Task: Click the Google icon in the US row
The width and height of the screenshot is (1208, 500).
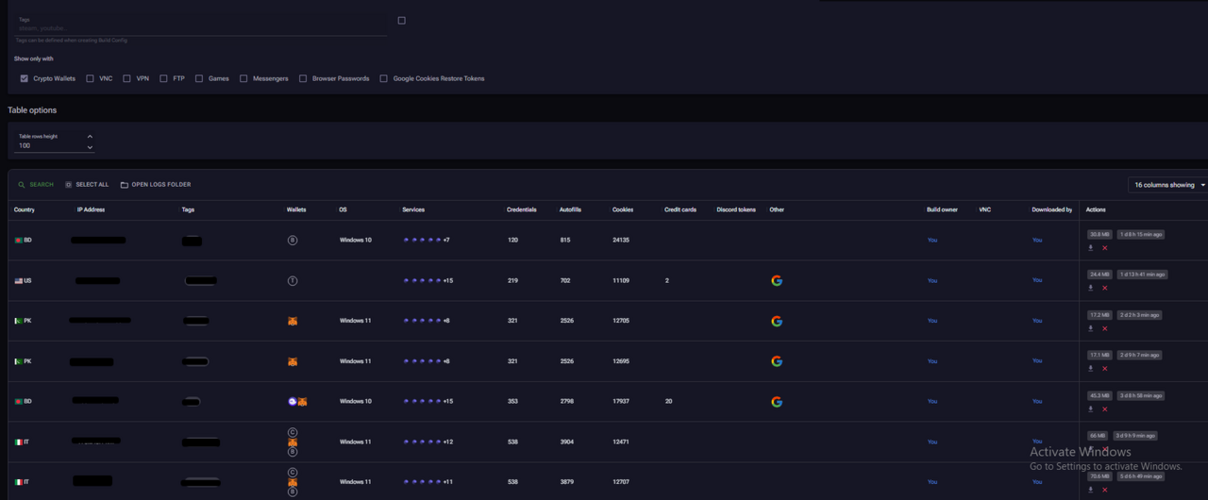Action: (776, 281)
